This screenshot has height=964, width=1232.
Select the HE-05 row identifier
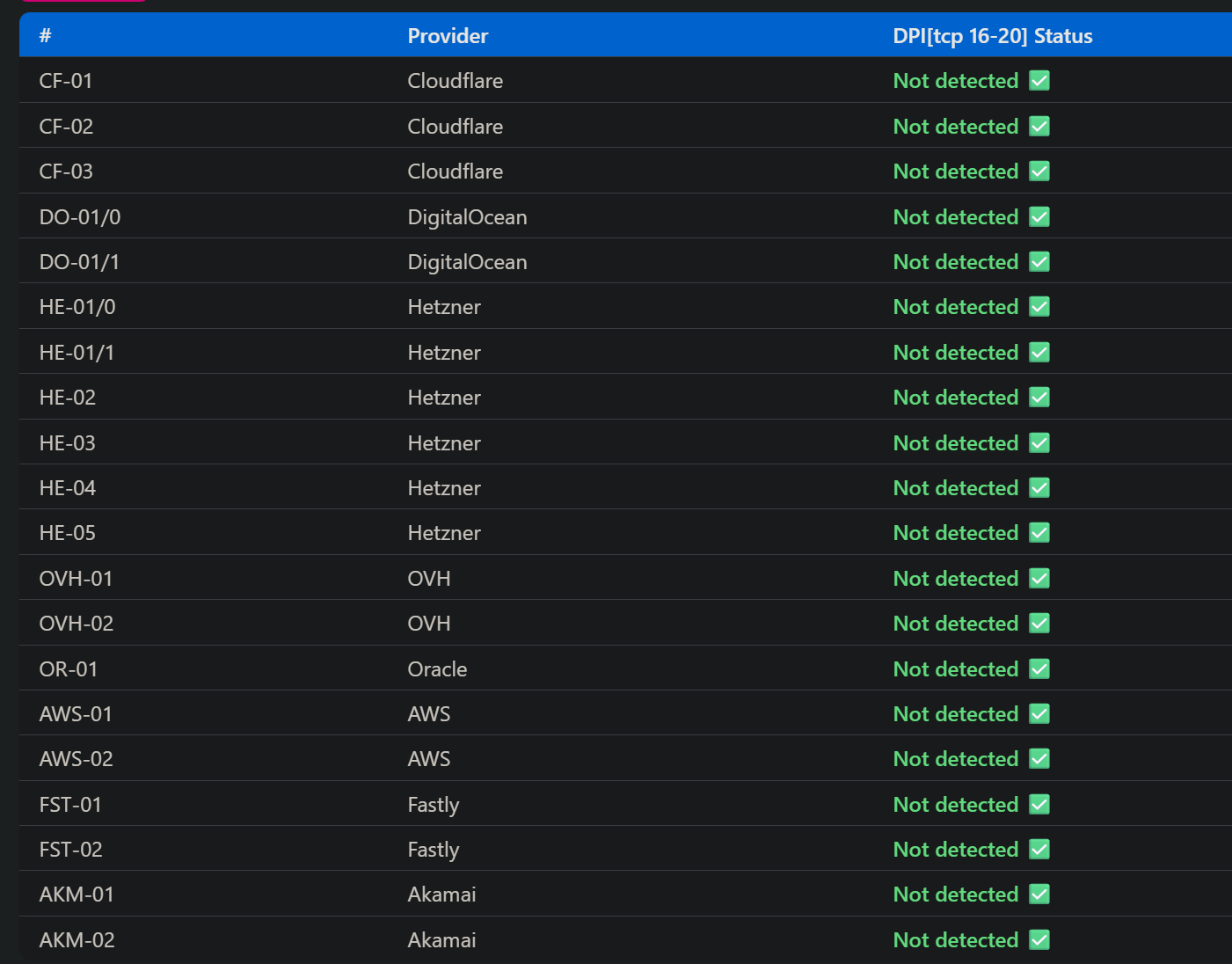(68, 532)
